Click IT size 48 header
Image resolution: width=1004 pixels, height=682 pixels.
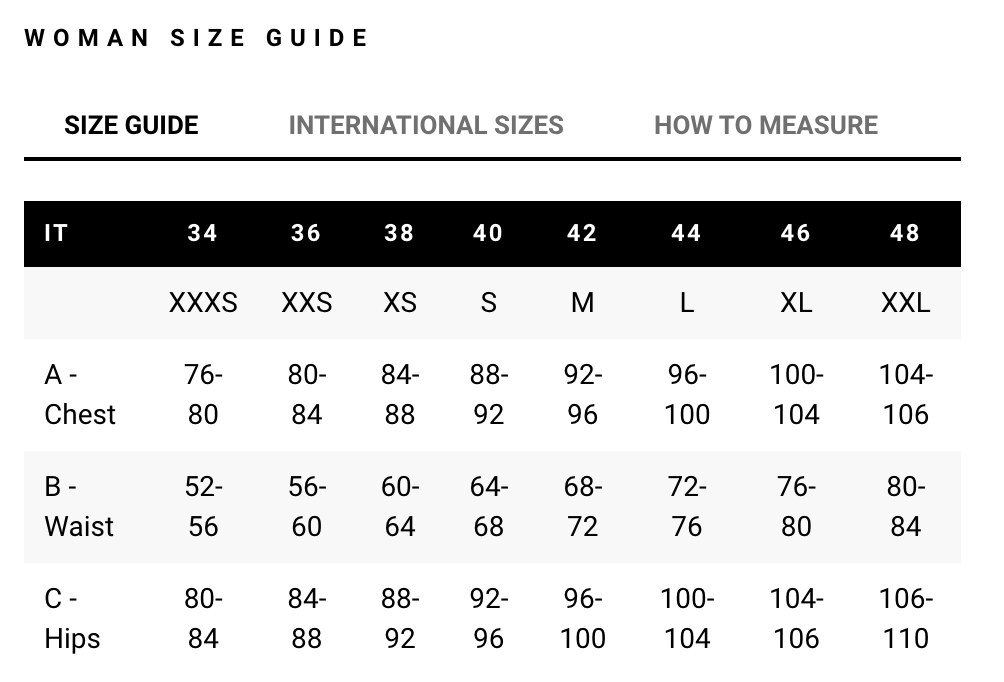coord(905,233)
